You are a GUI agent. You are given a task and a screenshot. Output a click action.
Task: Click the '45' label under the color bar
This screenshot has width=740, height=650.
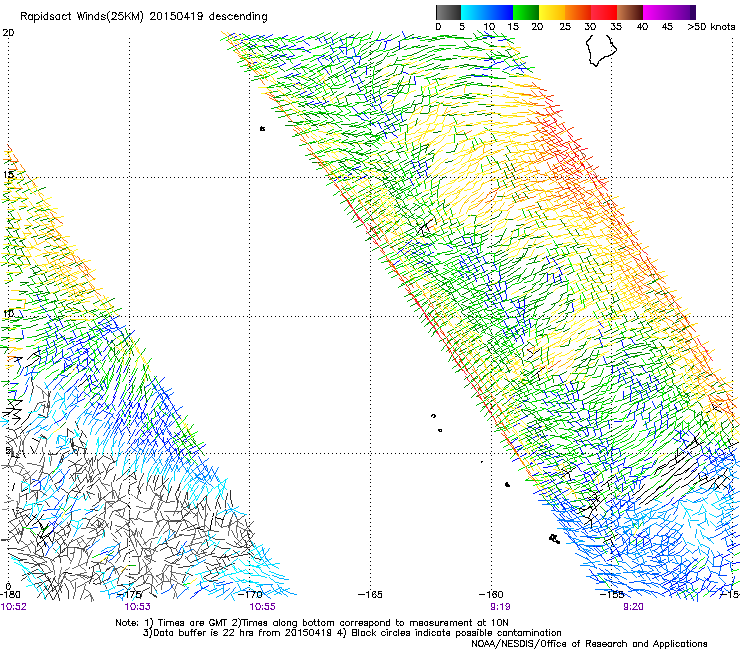(667, 27)
